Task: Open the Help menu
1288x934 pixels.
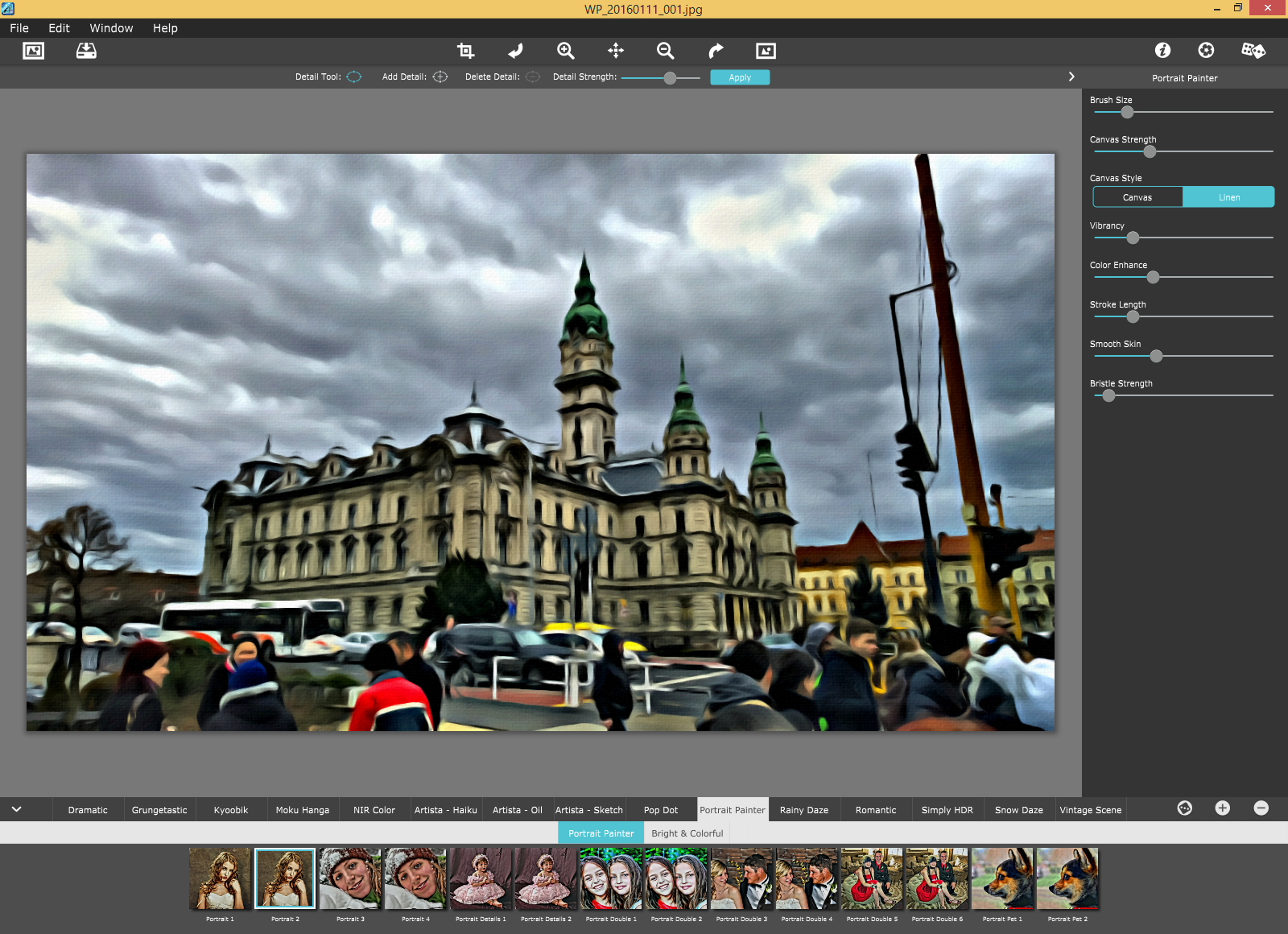Action: [165, 28]
